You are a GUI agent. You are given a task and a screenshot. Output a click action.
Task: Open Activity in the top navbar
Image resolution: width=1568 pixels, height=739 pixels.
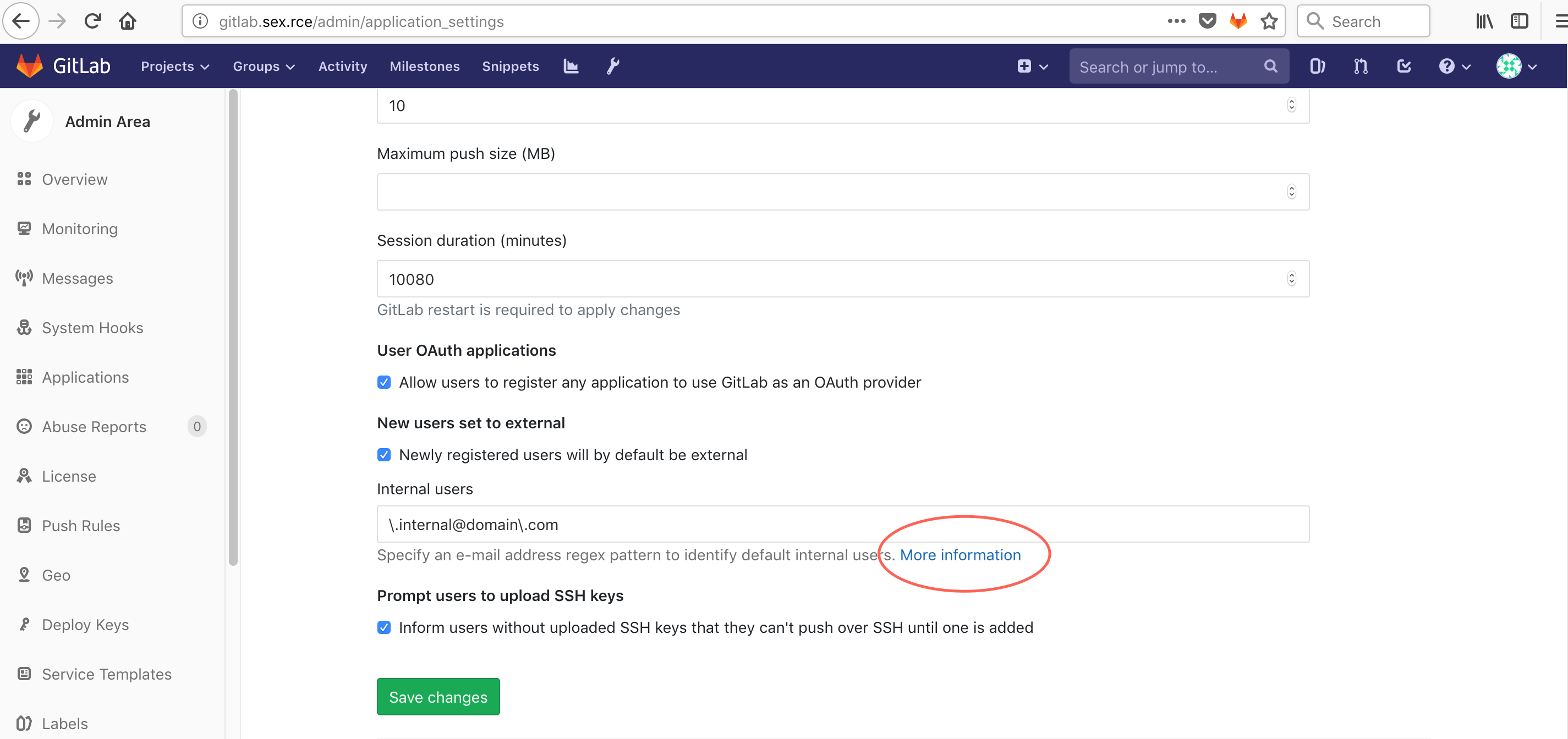tap(343, 65)
